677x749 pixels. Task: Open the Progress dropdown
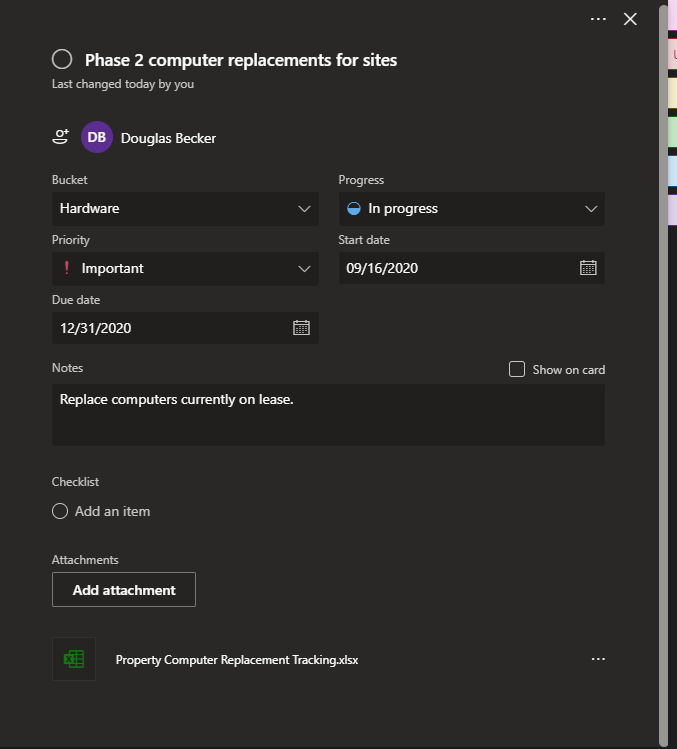[x=471, y=208]
